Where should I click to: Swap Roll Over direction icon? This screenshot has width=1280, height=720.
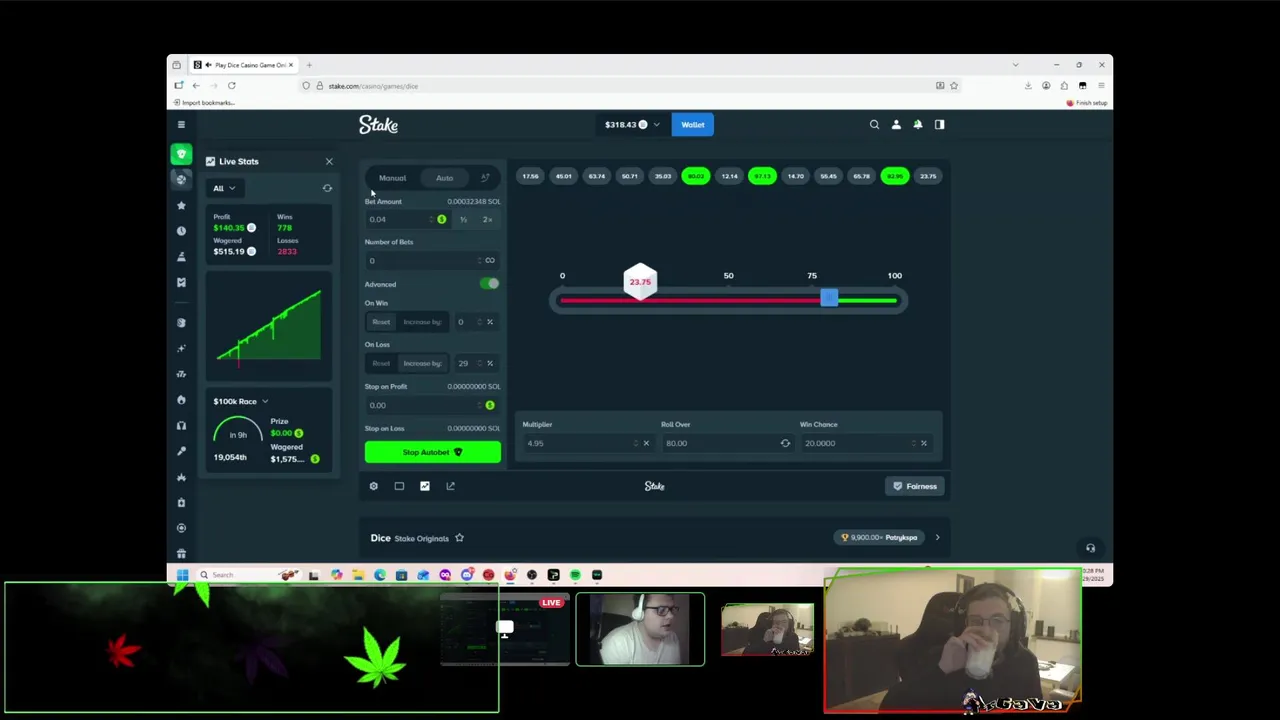click(785, 443)
